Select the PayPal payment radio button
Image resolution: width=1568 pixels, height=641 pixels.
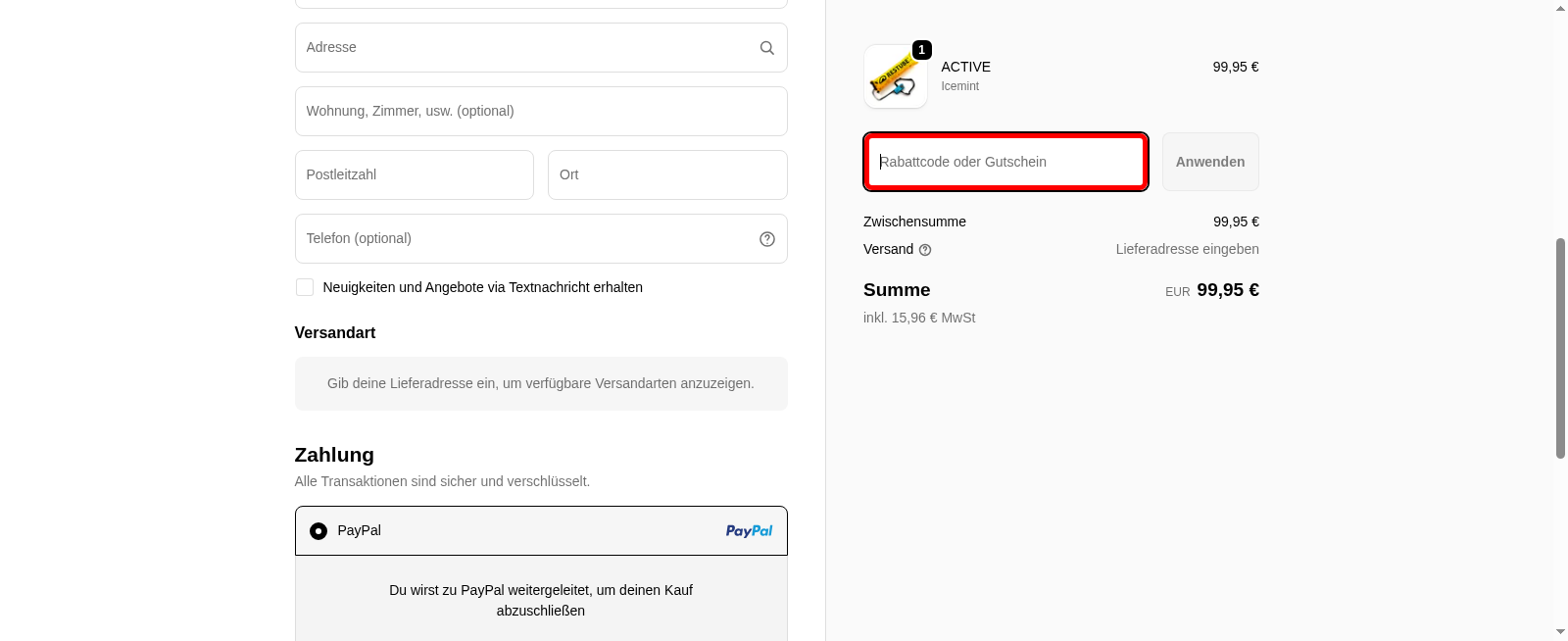click(x=318, y=530)
